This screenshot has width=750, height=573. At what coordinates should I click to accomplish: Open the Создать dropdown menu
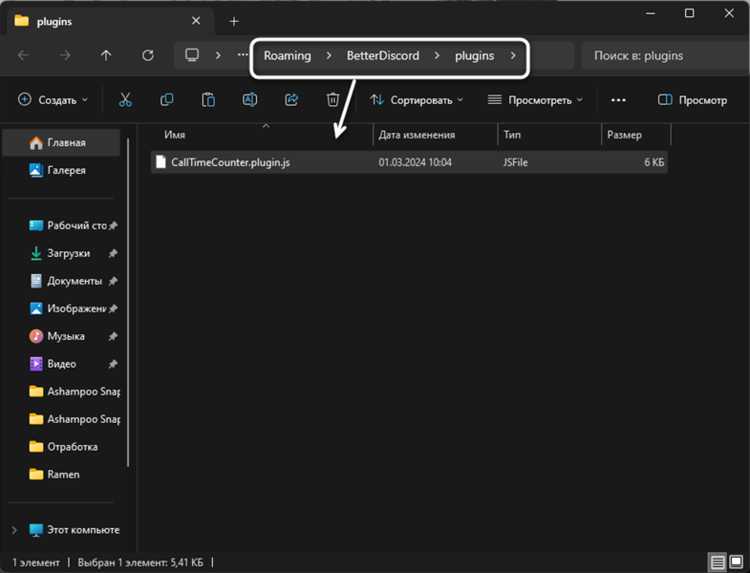click(53, 100)
